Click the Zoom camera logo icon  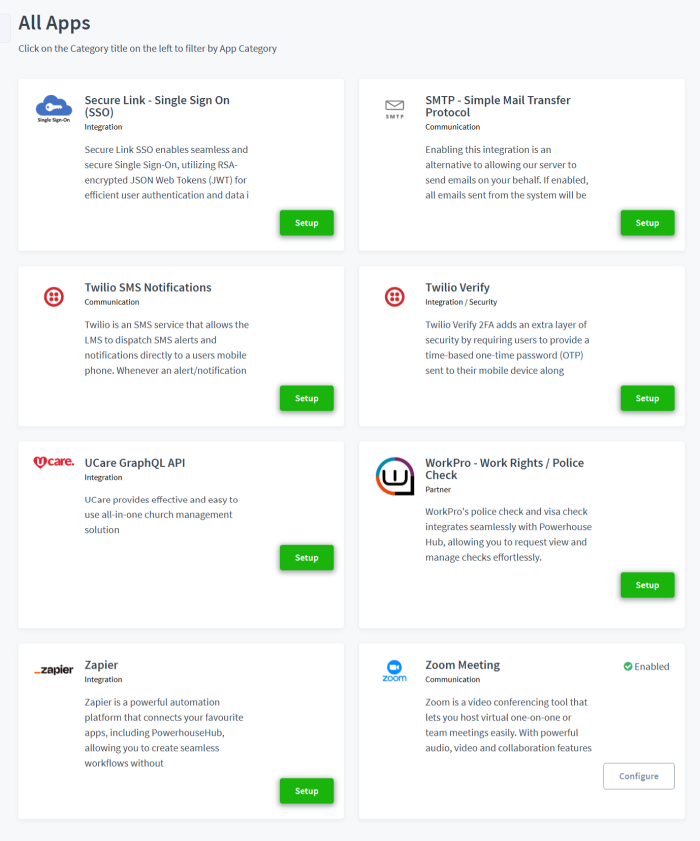tap(394, 668)
